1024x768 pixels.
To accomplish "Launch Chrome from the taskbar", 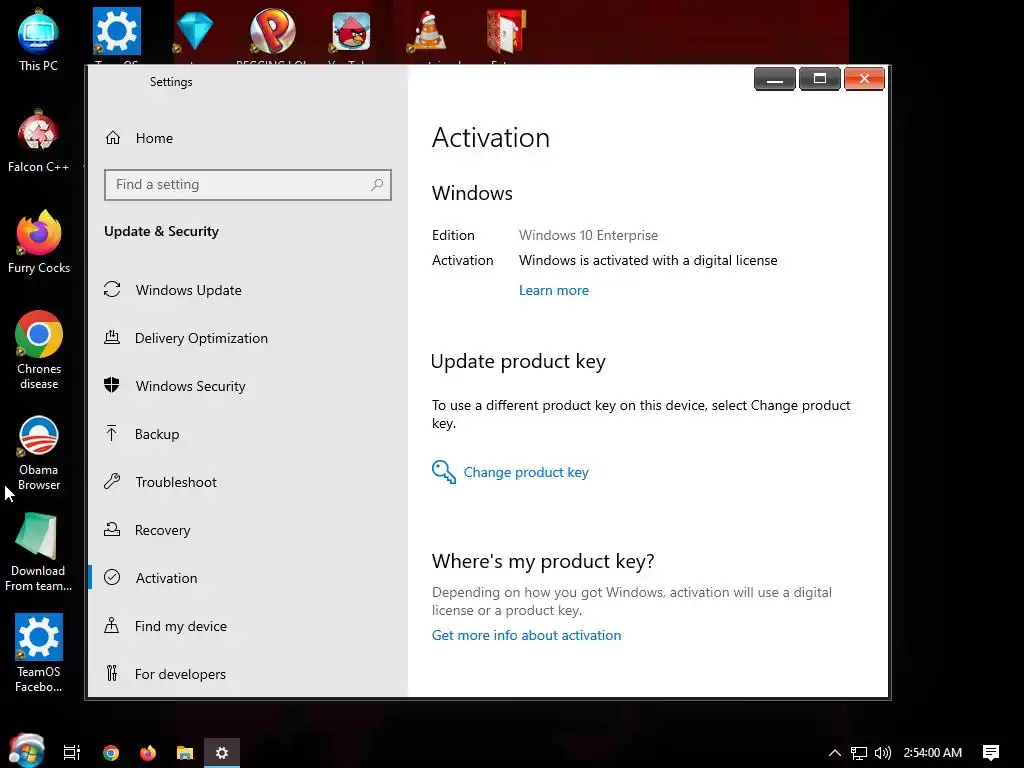I will click(x=111, y=753).
